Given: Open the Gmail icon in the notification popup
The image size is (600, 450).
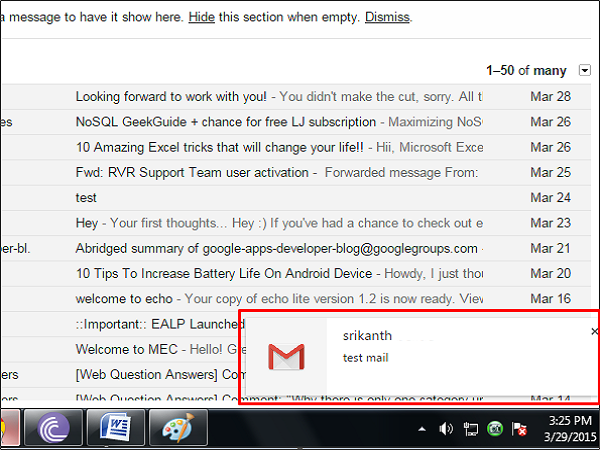Looking at the screenshot, I should click(286, 357).
